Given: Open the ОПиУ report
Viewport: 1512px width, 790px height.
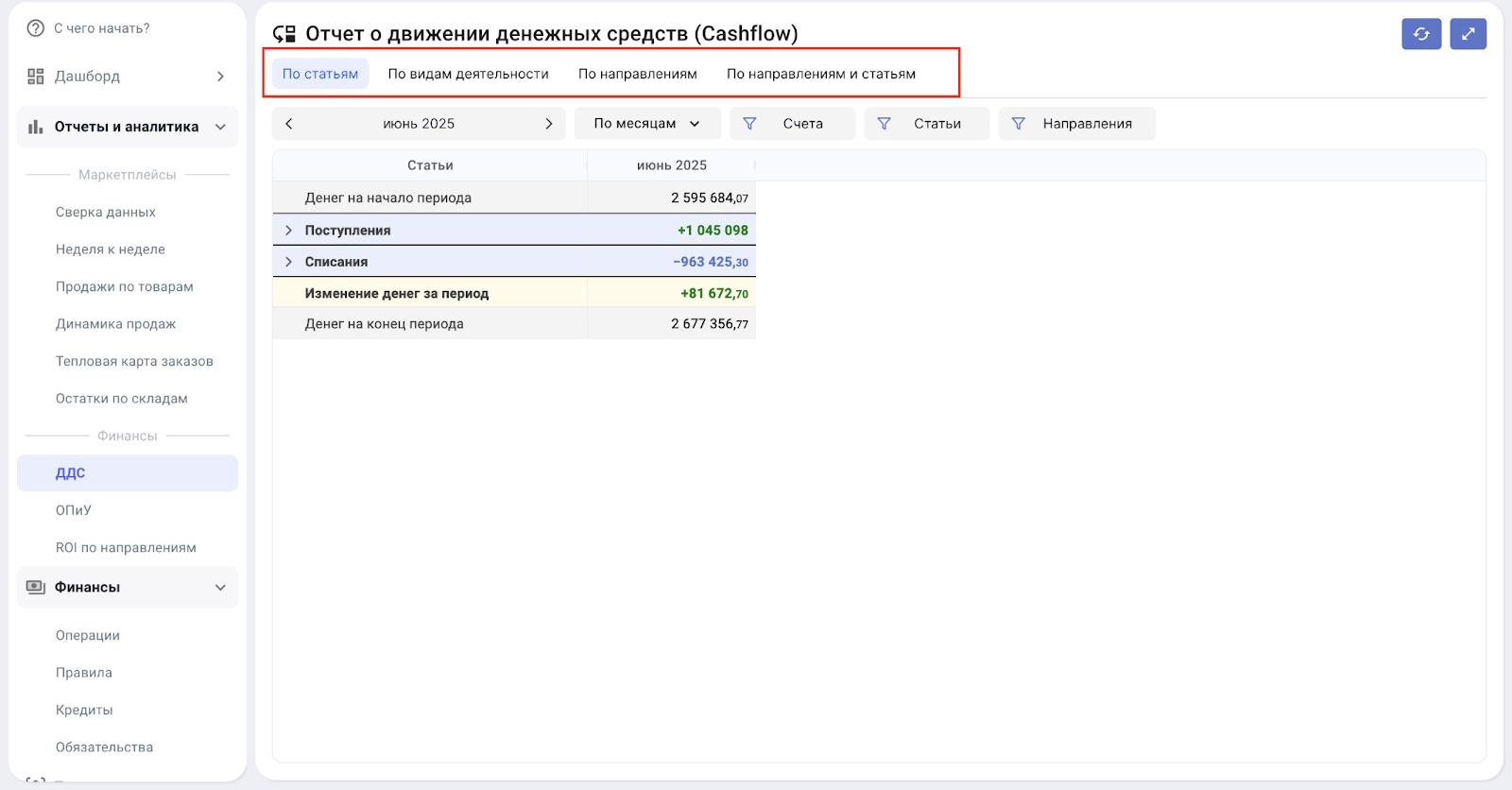Looking at the screenshot, I should 74,510.
